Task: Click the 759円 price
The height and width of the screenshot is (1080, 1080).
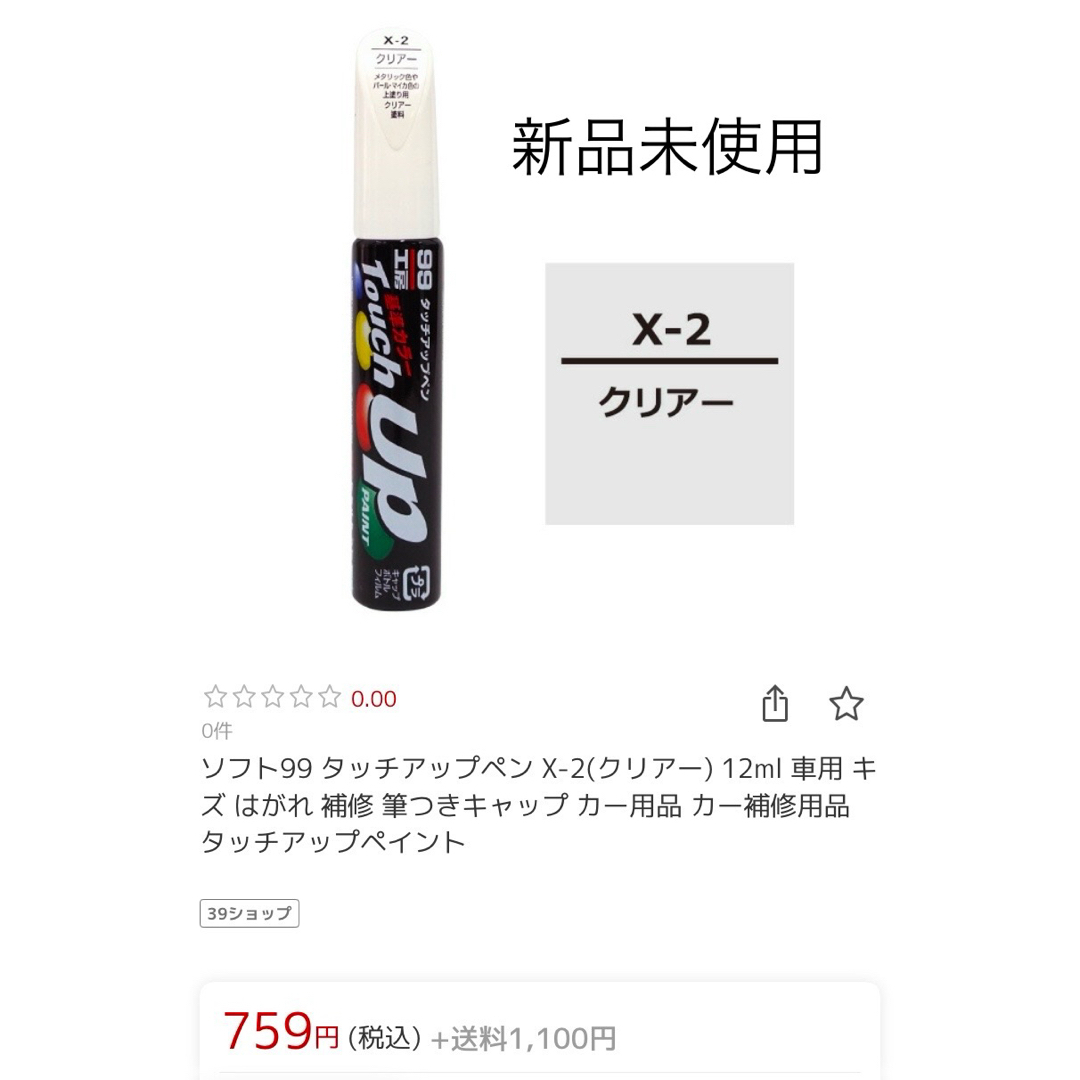Action: (281, 1032)
